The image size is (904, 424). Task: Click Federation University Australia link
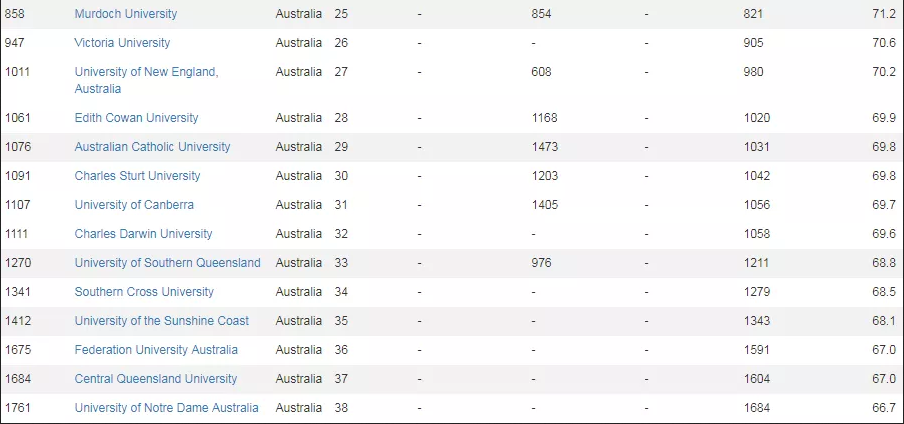click(x=156, y=350)
